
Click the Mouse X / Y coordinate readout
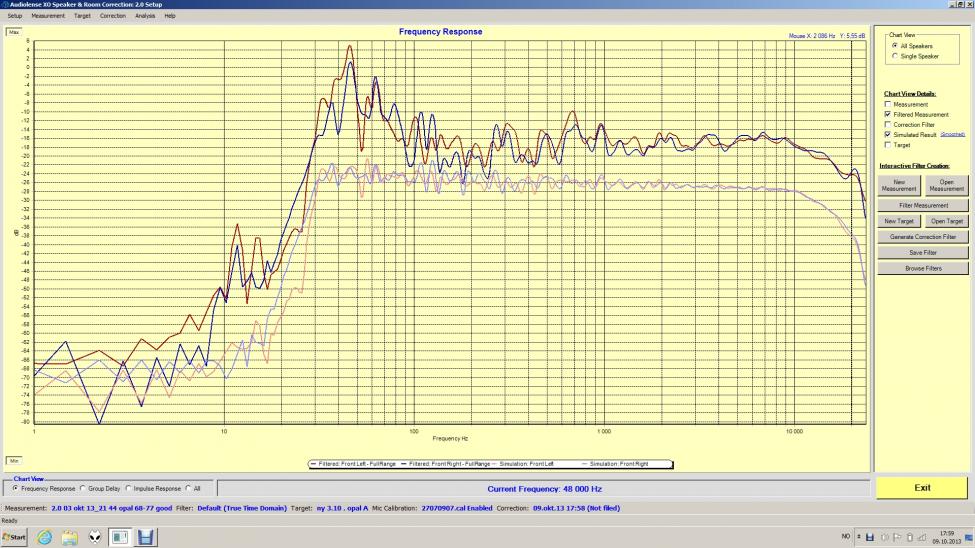click(x=826, y=36)
